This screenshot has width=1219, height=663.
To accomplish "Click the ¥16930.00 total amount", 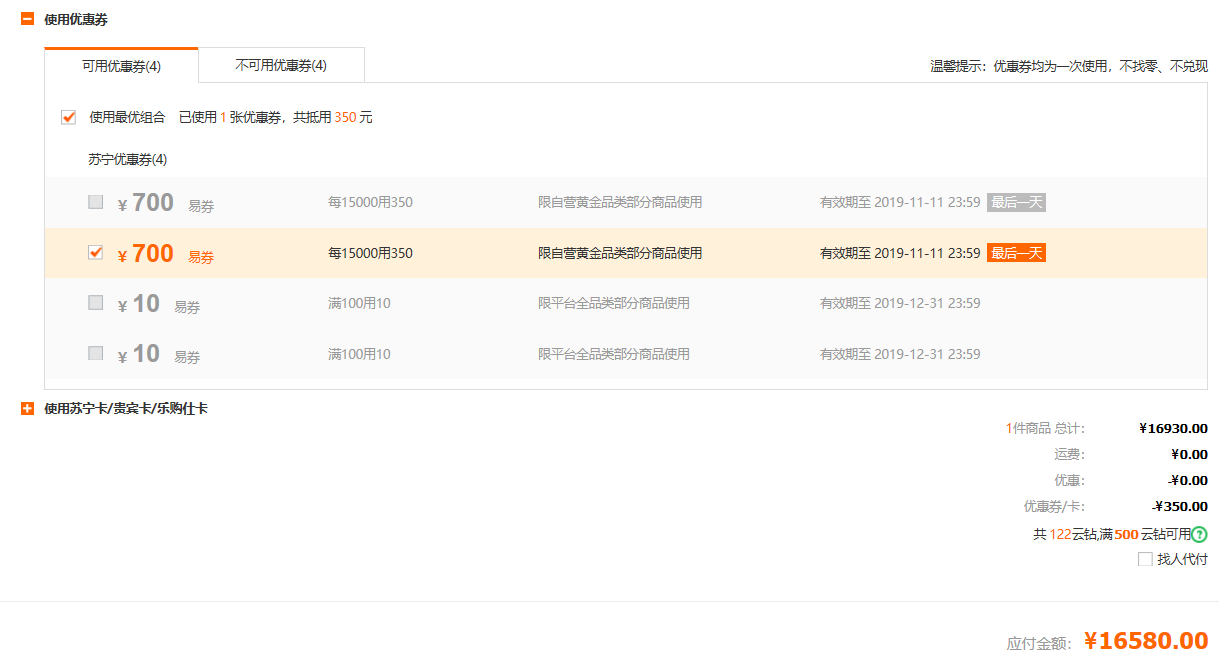I will (x=1173, y=428).
